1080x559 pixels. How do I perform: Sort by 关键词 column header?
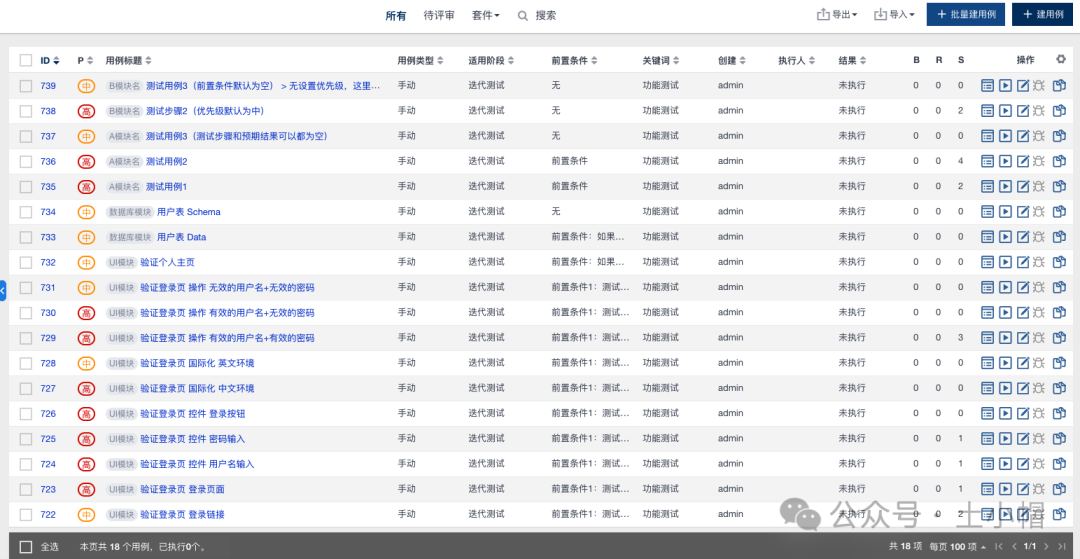(x=661, y=61)
